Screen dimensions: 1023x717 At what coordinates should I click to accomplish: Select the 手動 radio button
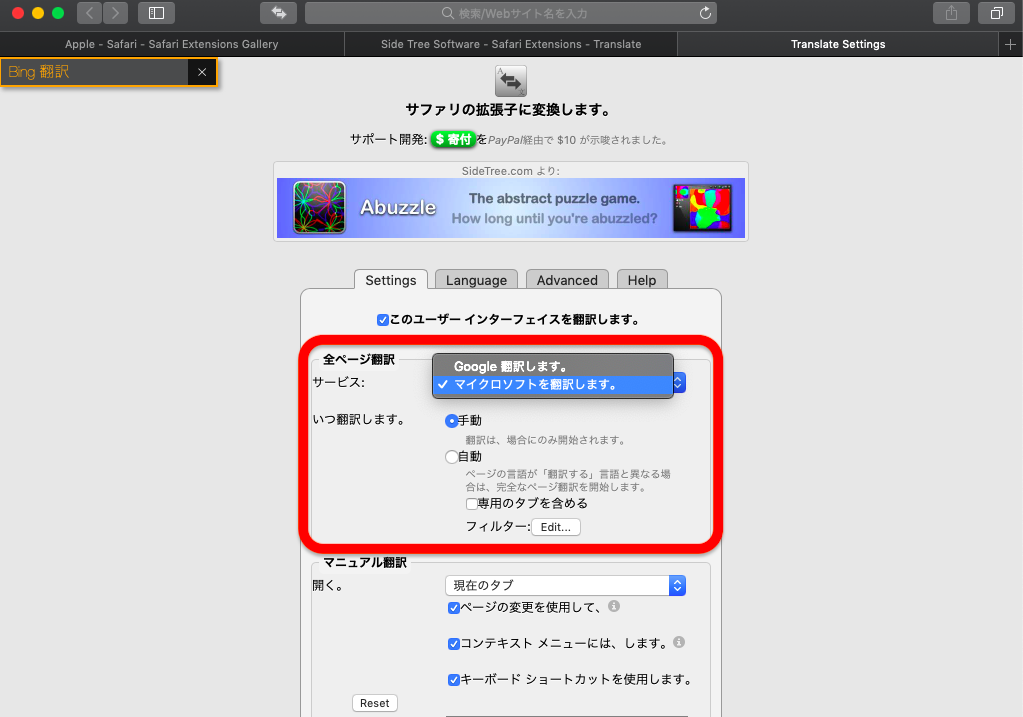(x=451, y=421)
